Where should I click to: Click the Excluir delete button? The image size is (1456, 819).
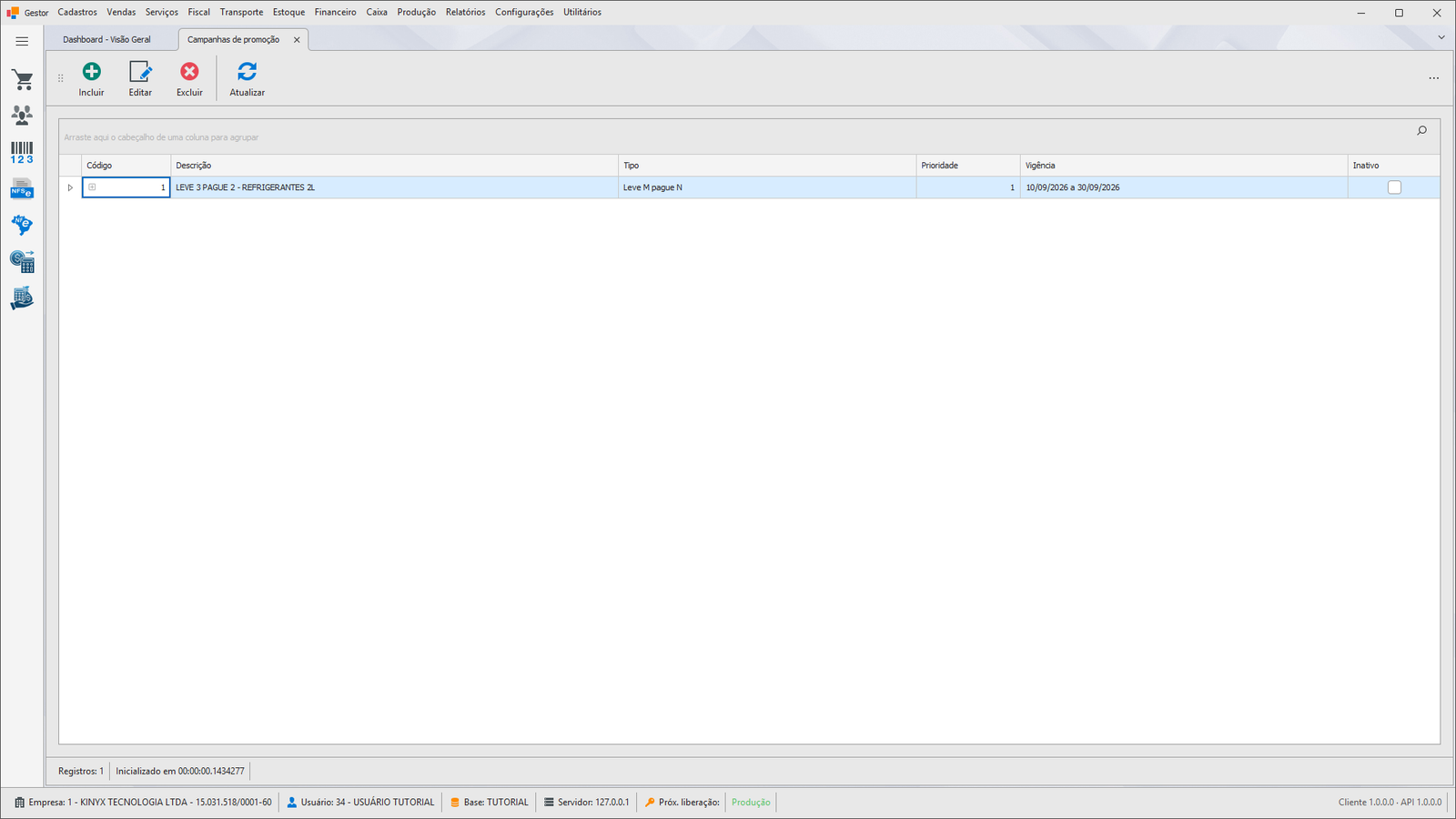189,79
